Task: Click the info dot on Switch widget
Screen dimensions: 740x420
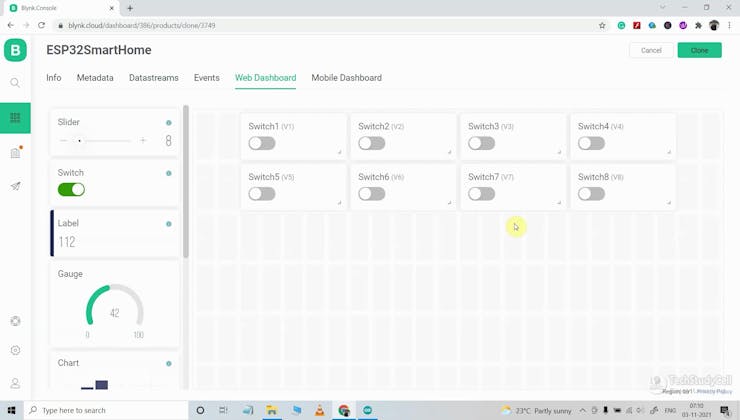Action: click(x=168, y=173)
